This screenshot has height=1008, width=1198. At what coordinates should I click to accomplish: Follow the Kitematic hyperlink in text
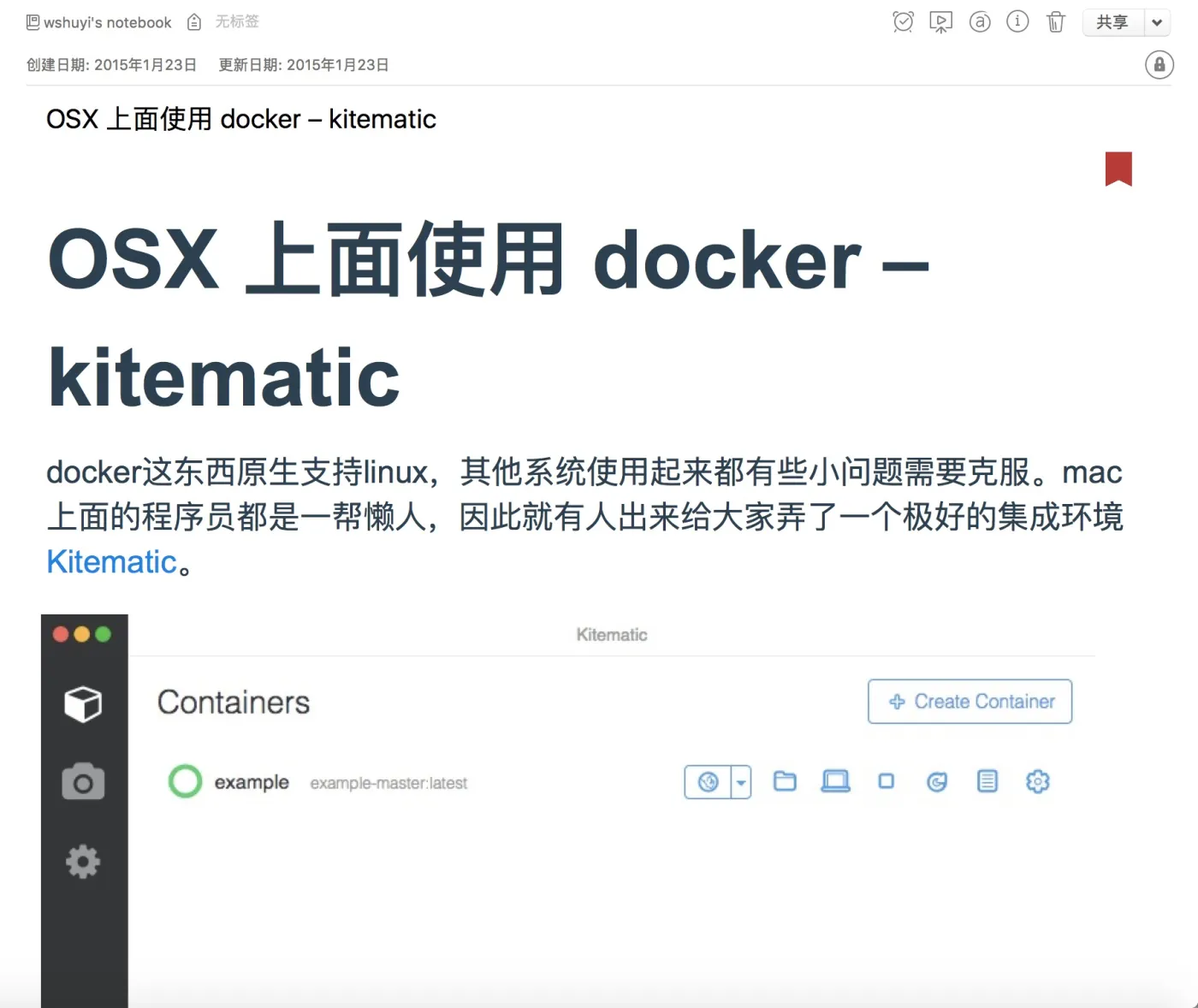(111, 562)
